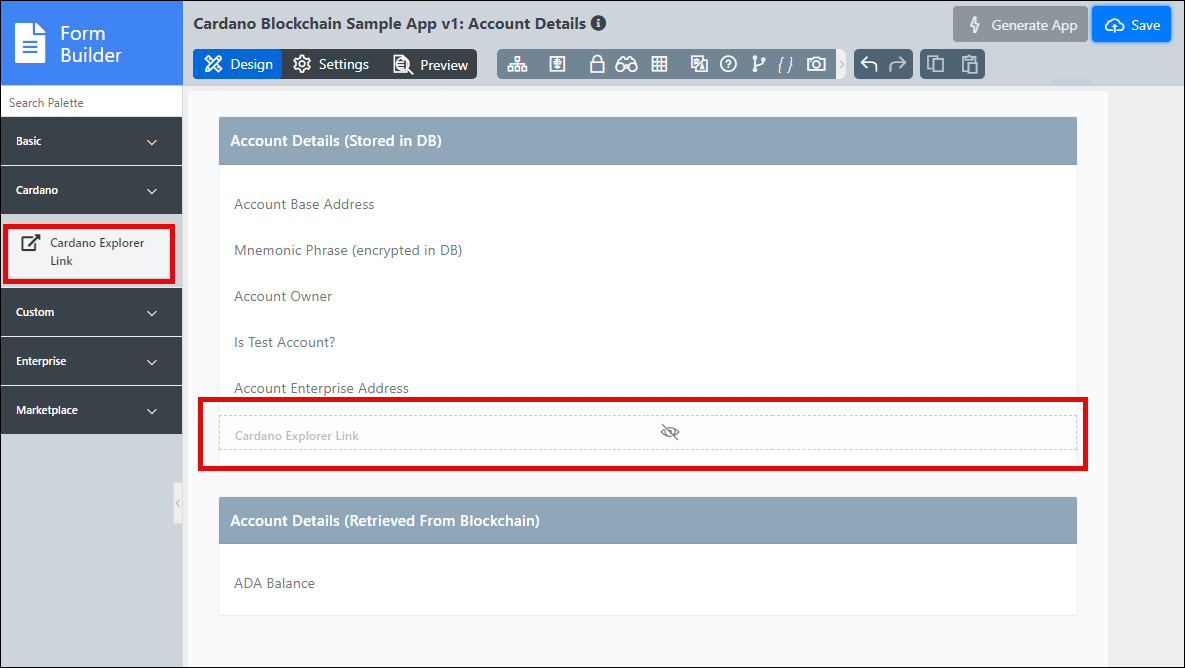This screenshot has width=1185, height=668.
Task: Open the sitemap hierarchy tool in toolbar
Action: [x=517, y=64]
